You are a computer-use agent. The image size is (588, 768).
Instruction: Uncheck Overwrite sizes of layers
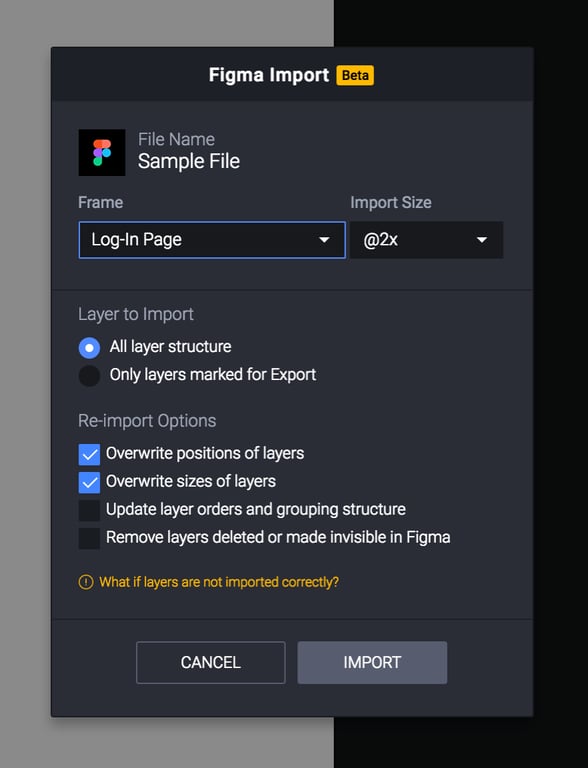89,482
